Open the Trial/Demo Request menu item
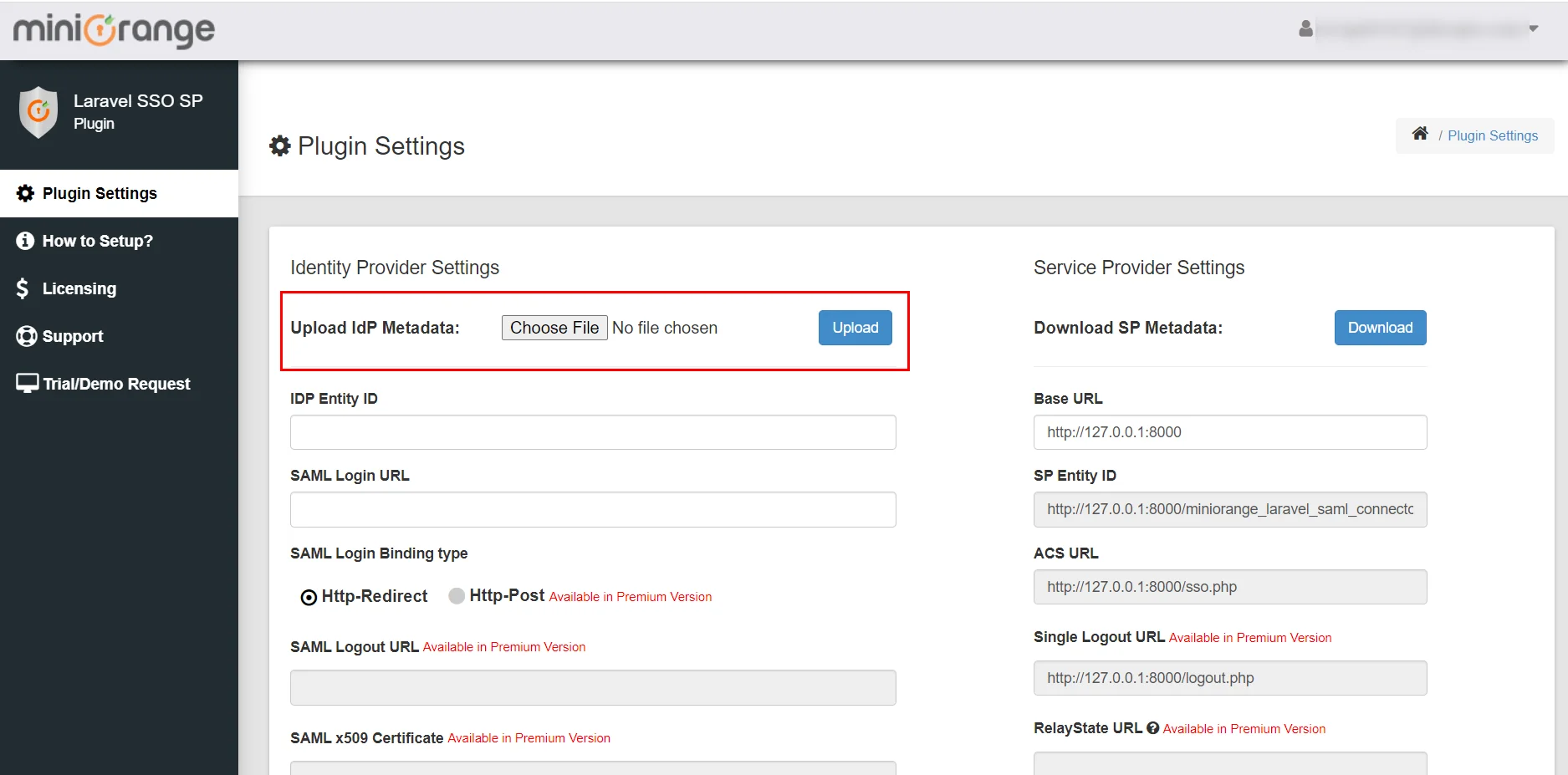Screen dimensions: 1568x775 pyautogui.click(x=116, y=384)
